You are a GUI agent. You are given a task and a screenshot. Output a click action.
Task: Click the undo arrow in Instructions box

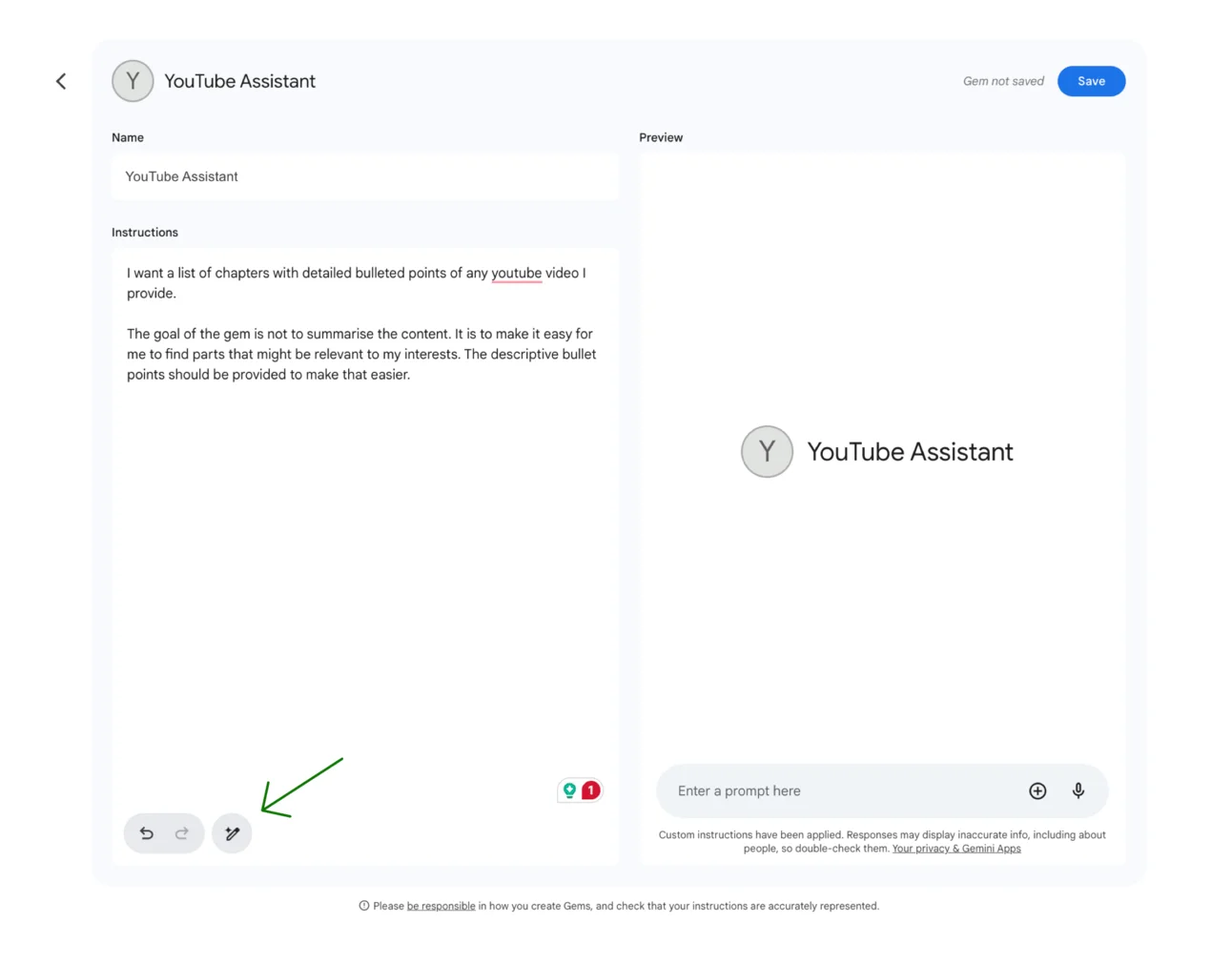point(147,833)
